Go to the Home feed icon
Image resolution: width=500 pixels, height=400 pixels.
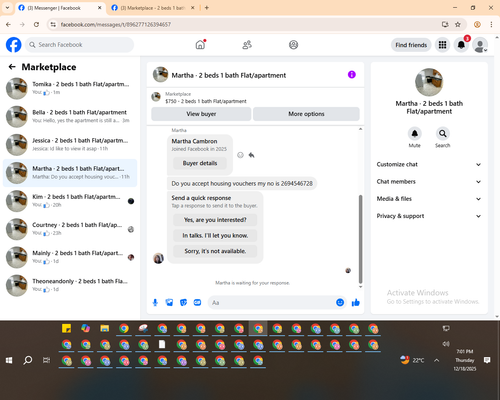pyautogui.click(x=200, y=45)
